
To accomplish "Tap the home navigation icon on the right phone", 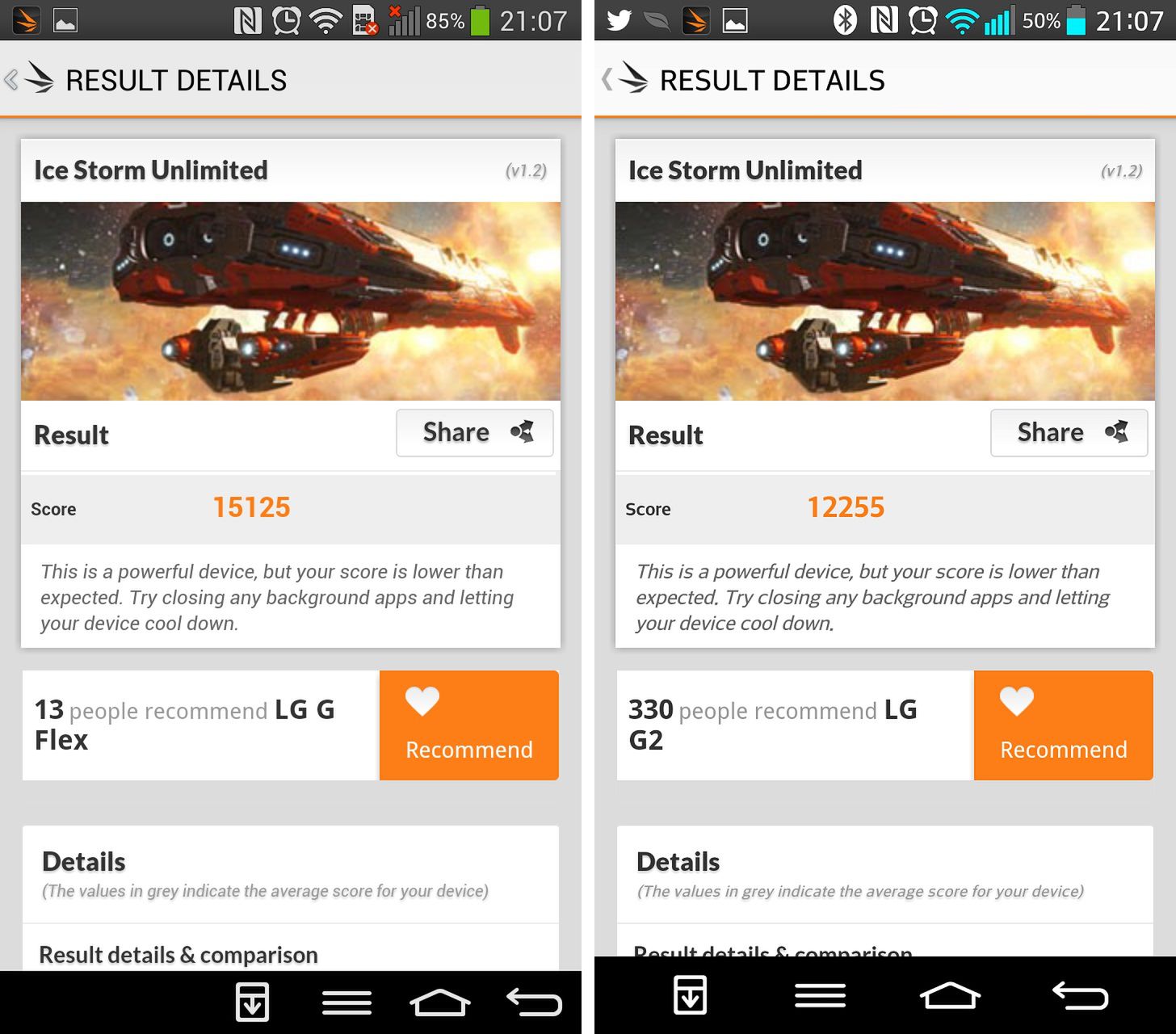I will [x=950, y=995].
